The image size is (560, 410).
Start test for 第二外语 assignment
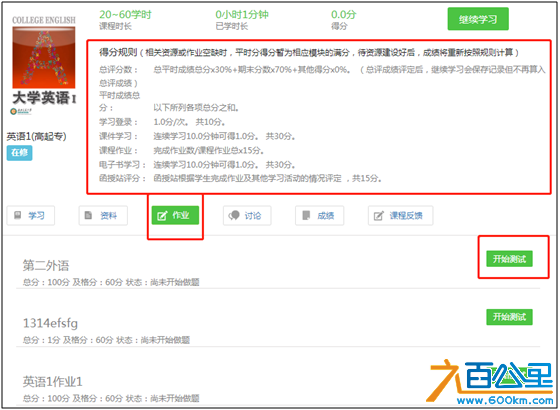coord(509,259)
